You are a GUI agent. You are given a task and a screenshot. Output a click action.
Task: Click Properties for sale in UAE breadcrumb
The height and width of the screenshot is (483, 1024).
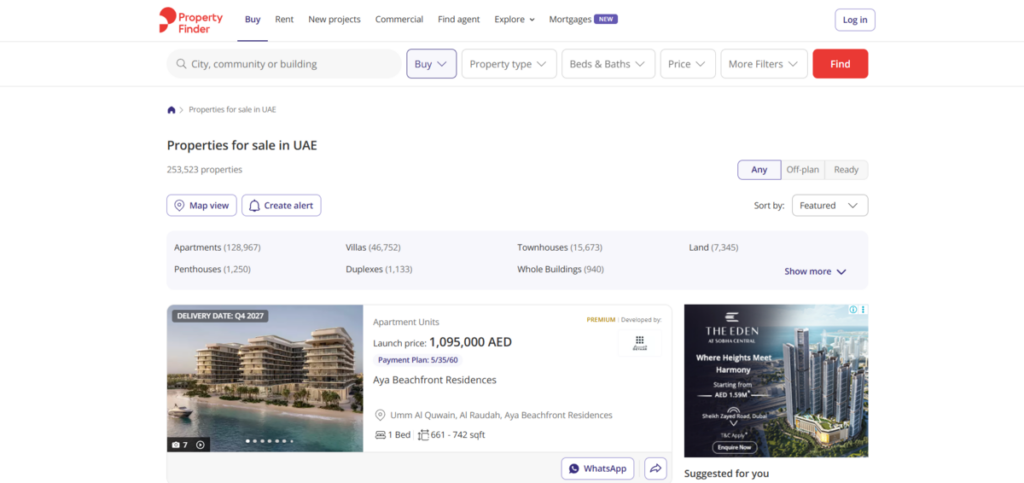[232, 110]
